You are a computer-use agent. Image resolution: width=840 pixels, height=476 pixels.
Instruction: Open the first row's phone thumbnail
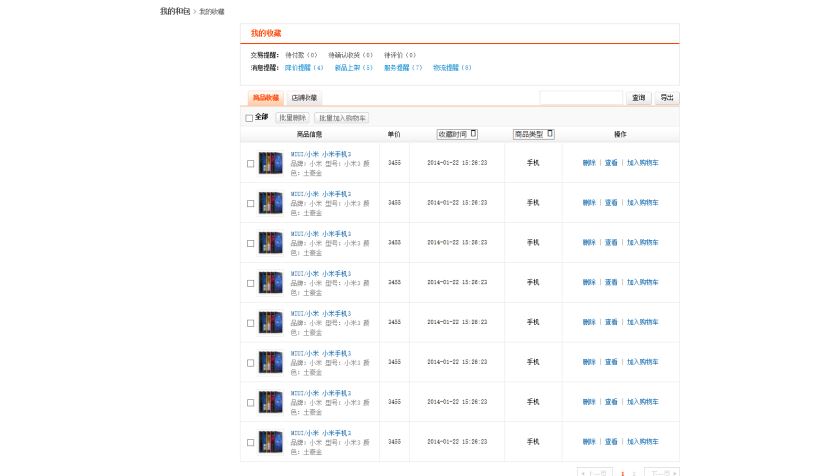[271, 163]
